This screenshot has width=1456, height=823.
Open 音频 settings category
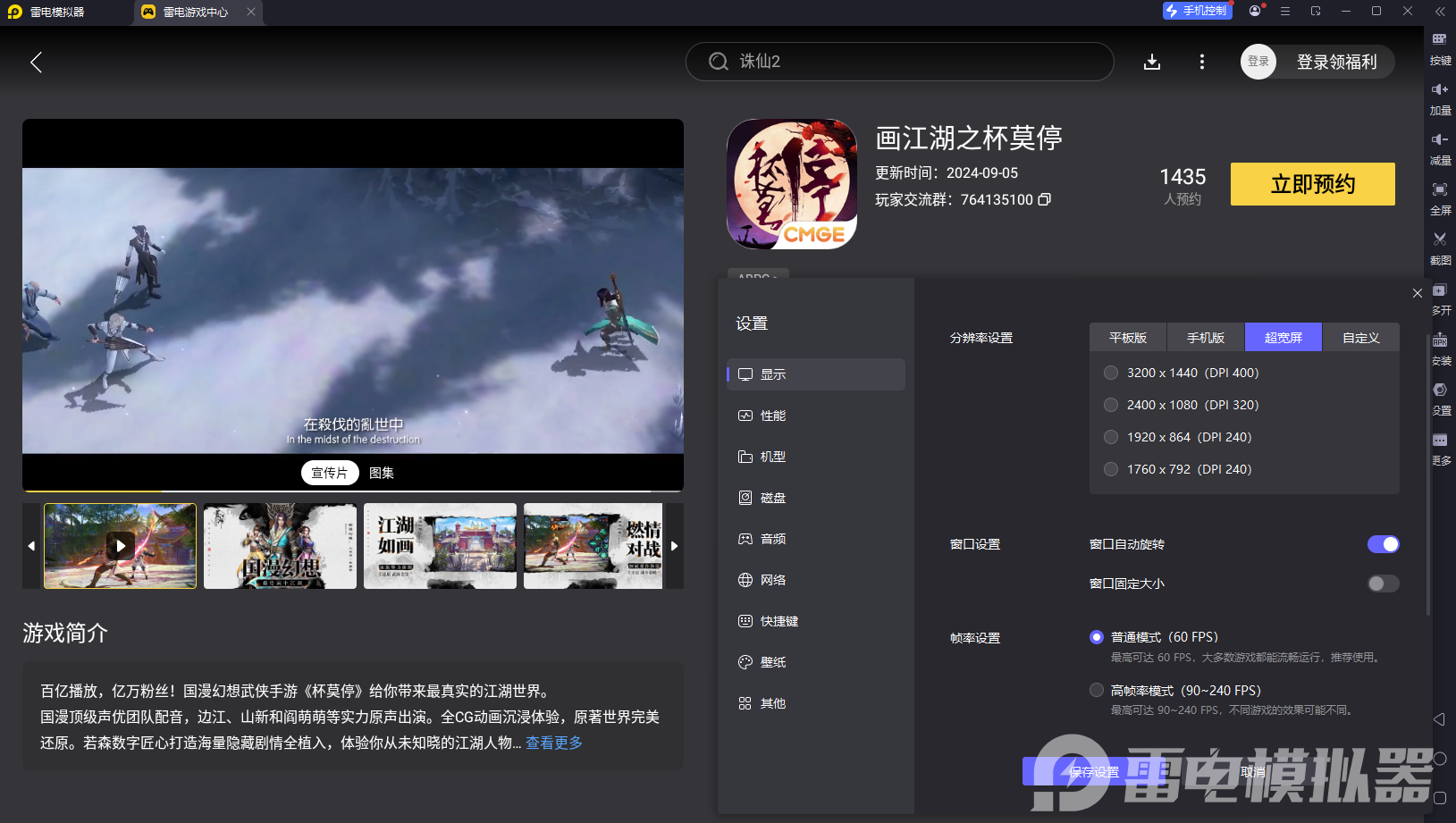click(x=816, y=539)
